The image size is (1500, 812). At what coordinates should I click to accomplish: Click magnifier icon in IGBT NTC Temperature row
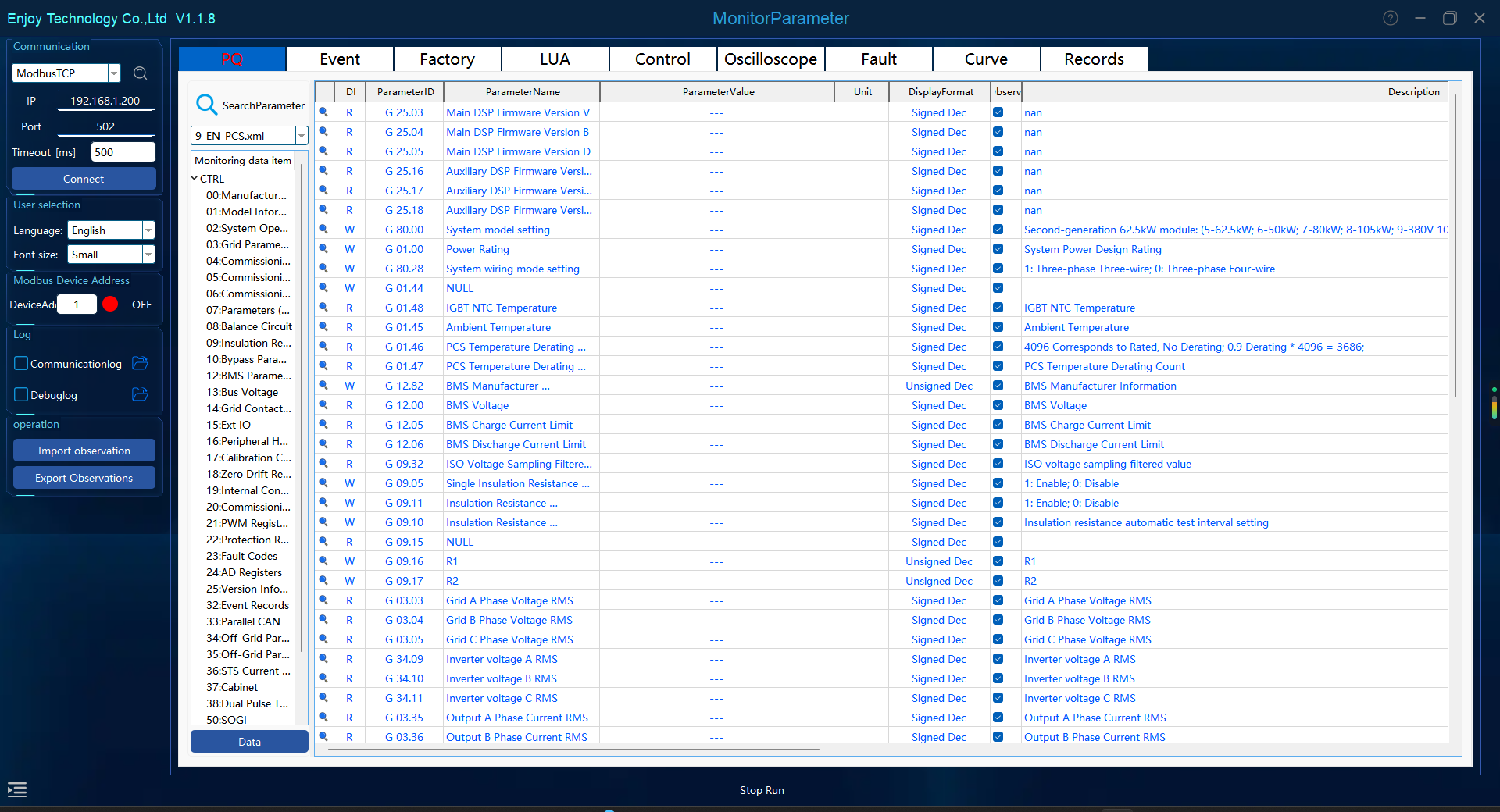[323, 308]
